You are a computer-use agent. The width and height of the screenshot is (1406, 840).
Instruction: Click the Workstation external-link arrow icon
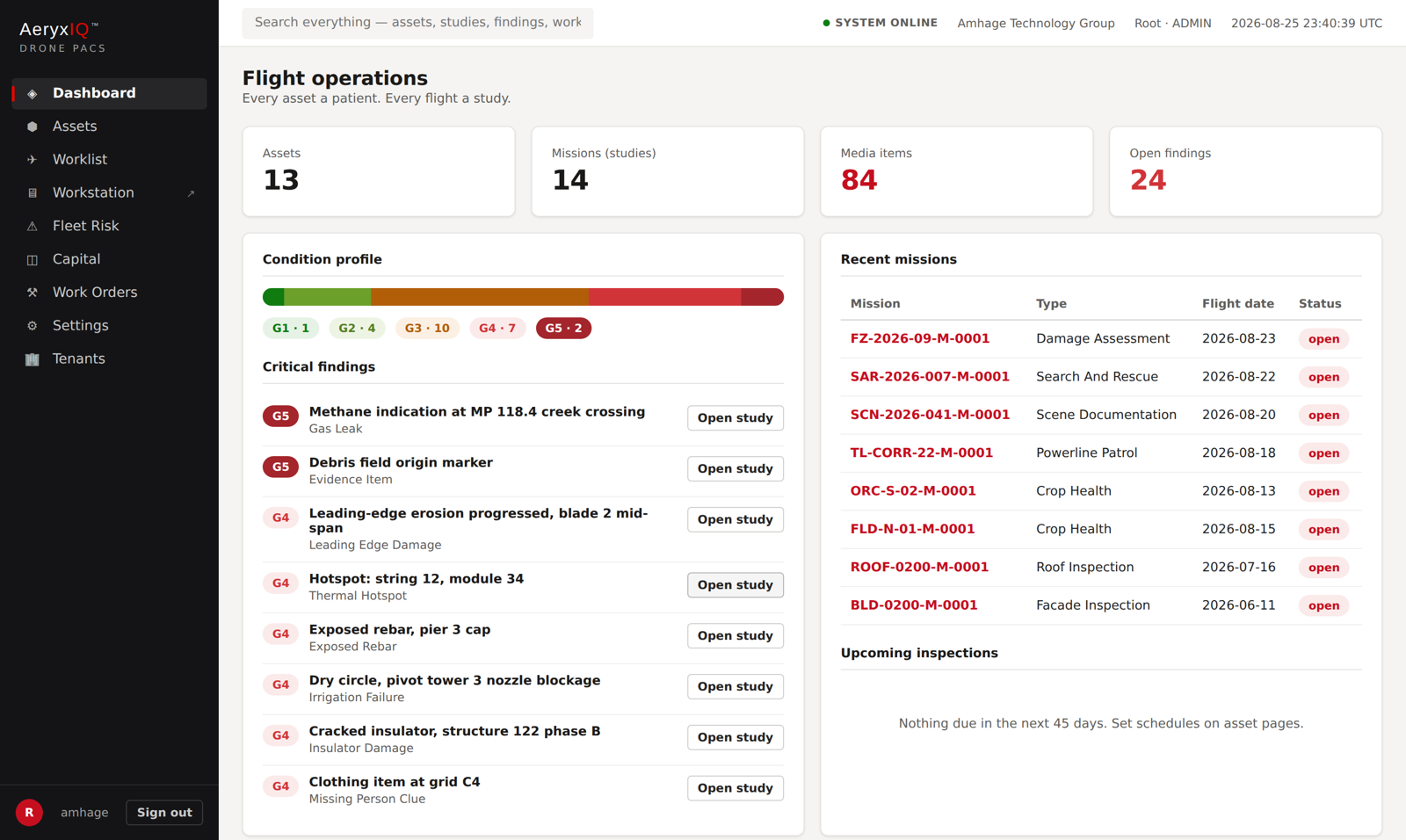tap(191, 193)
